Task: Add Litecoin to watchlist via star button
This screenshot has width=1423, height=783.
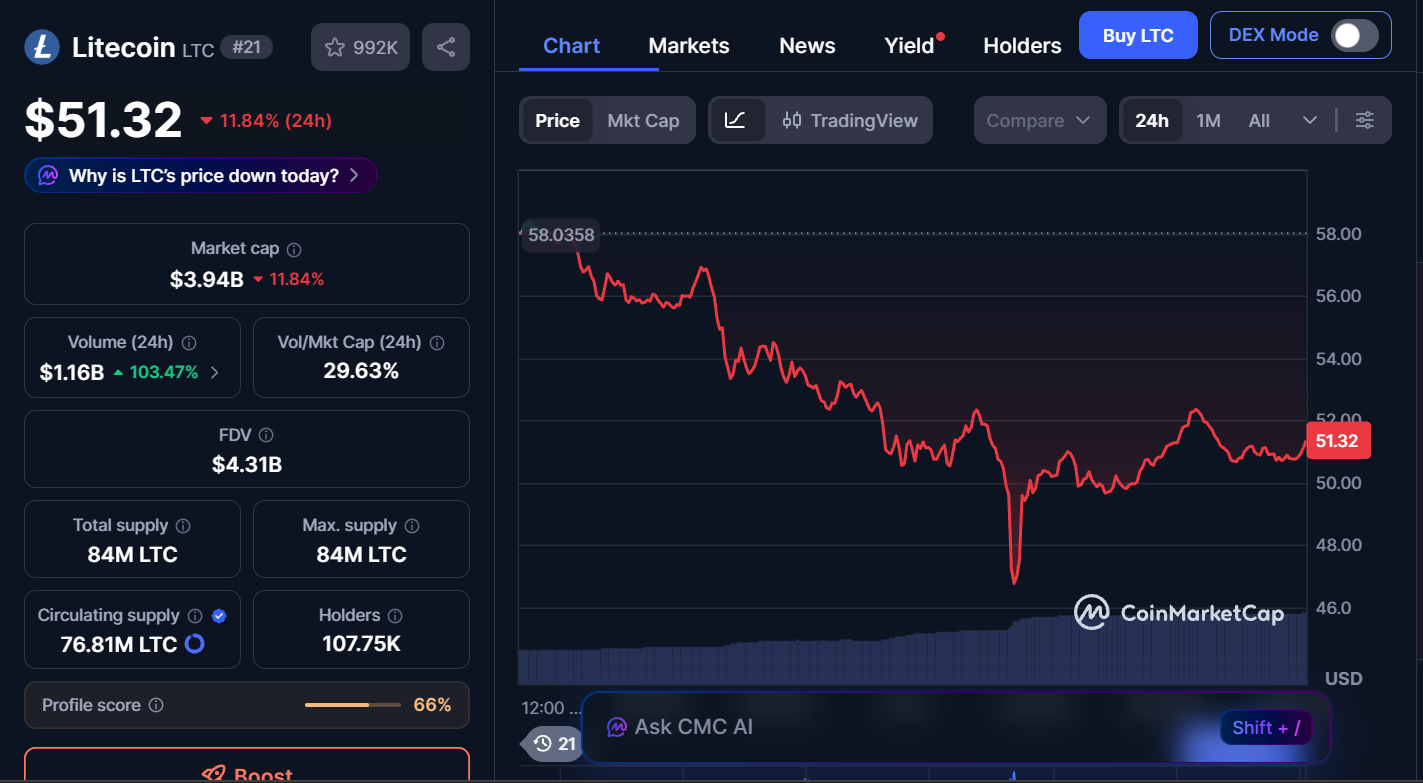Action: 361,47
